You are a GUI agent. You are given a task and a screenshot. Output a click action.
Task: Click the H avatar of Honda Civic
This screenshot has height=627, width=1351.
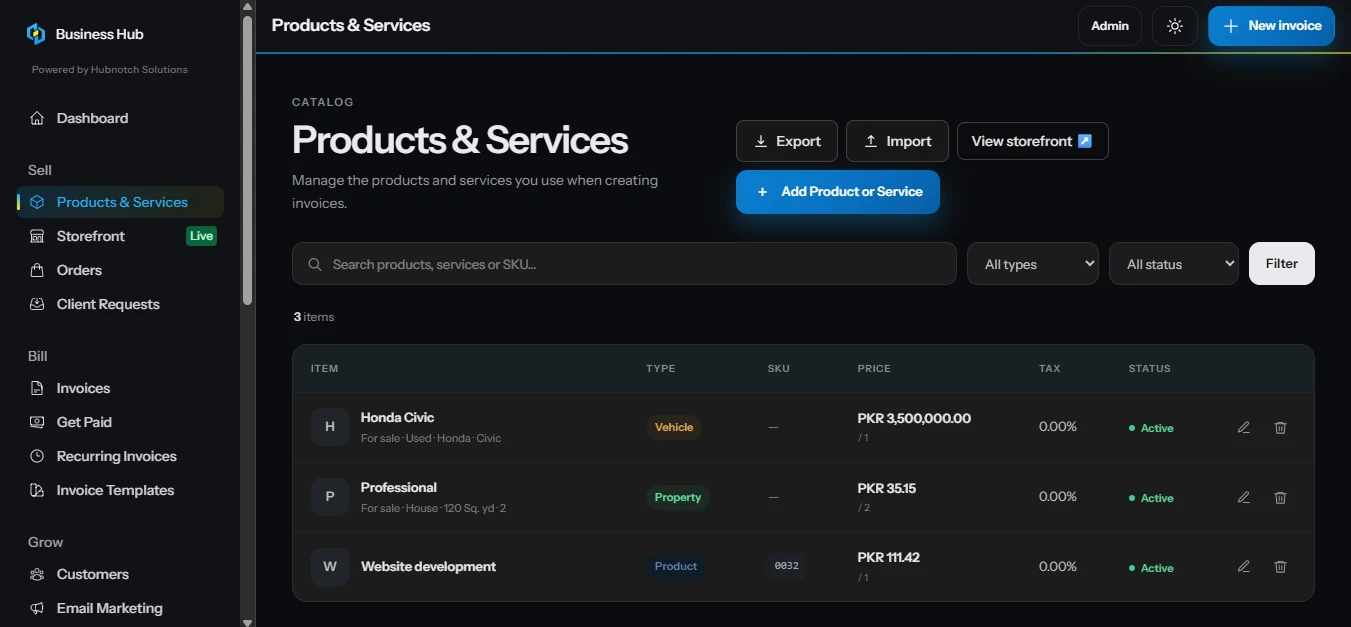[x=330, y=427]
